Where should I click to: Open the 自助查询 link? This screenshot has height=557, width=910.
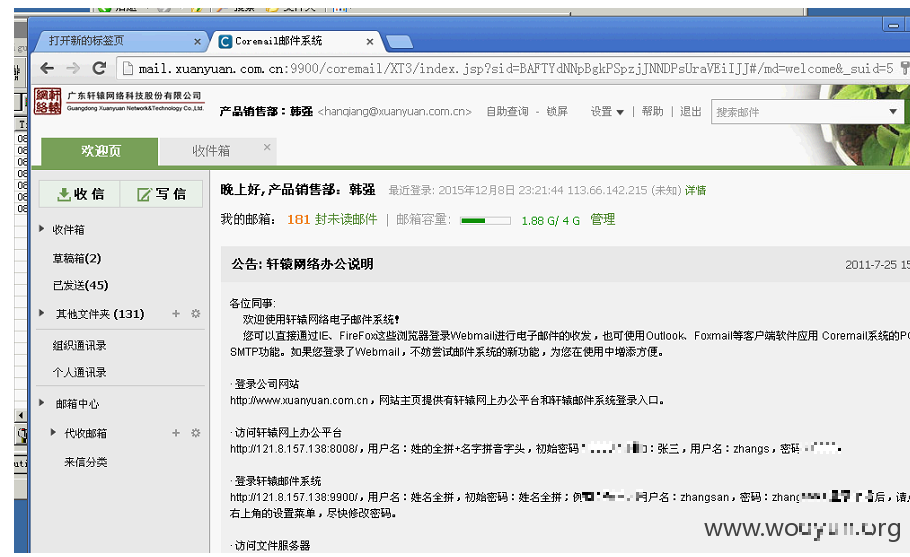(507, 111)
